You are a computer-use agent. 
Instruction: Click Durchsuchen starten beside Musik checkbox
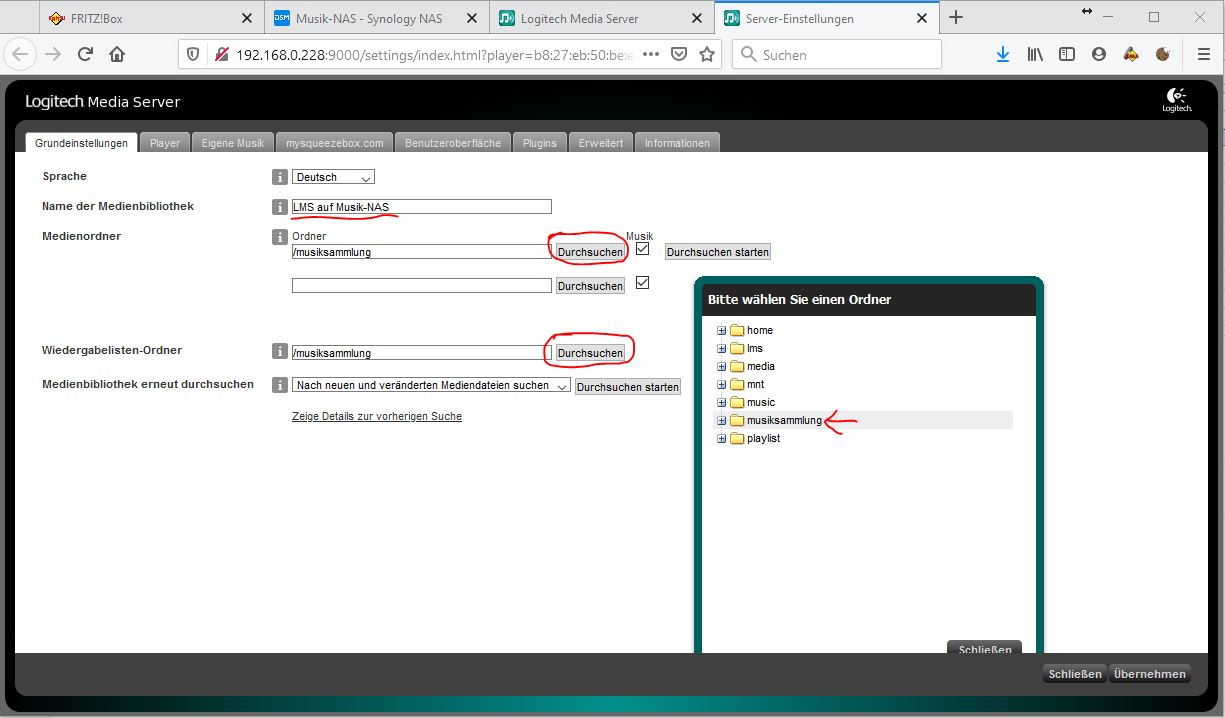[718, 252]
